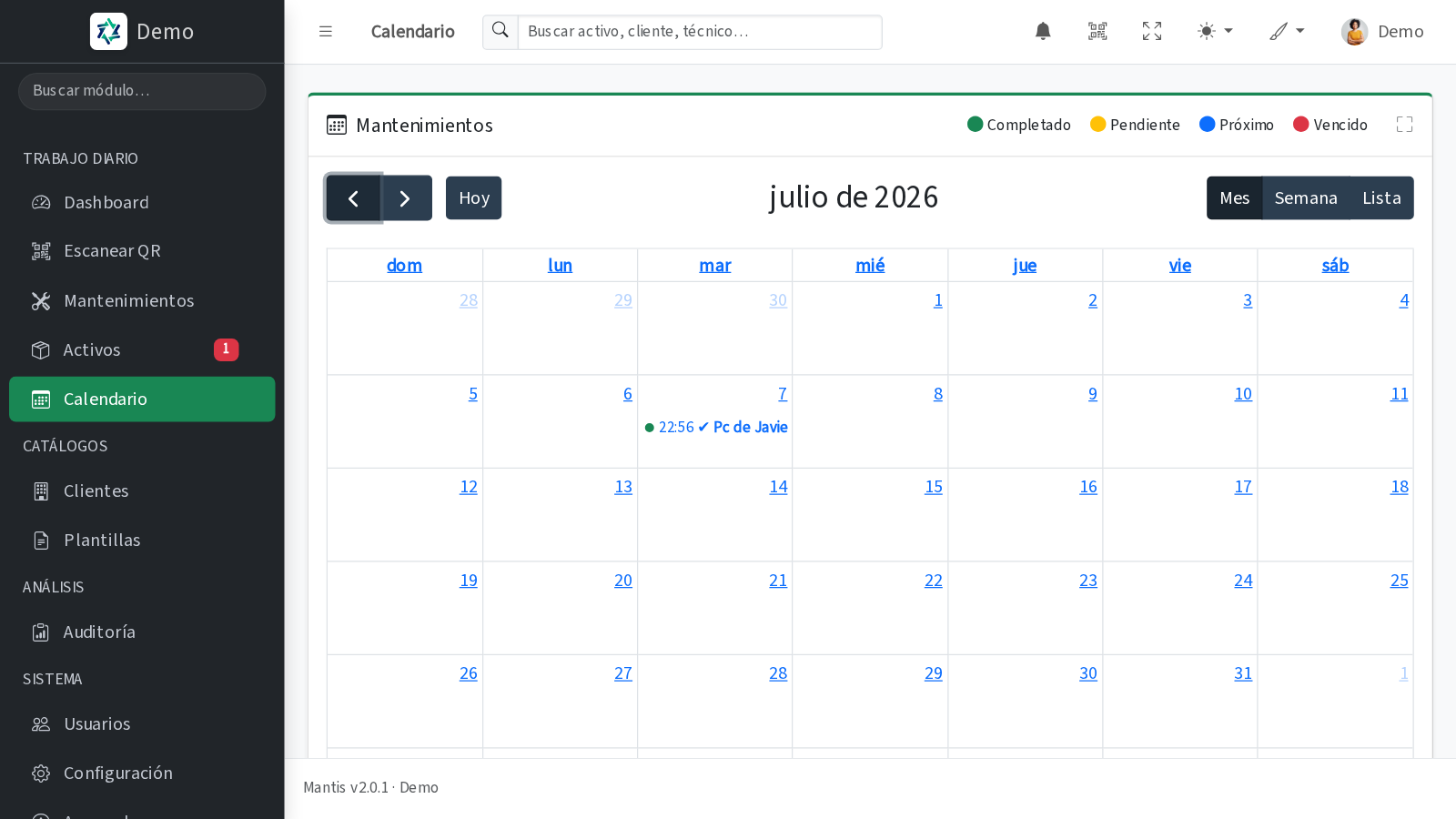Go to previous month arrow
Image resolution: width=1456 pixels, height=819 pixels.
coord(353,197)
